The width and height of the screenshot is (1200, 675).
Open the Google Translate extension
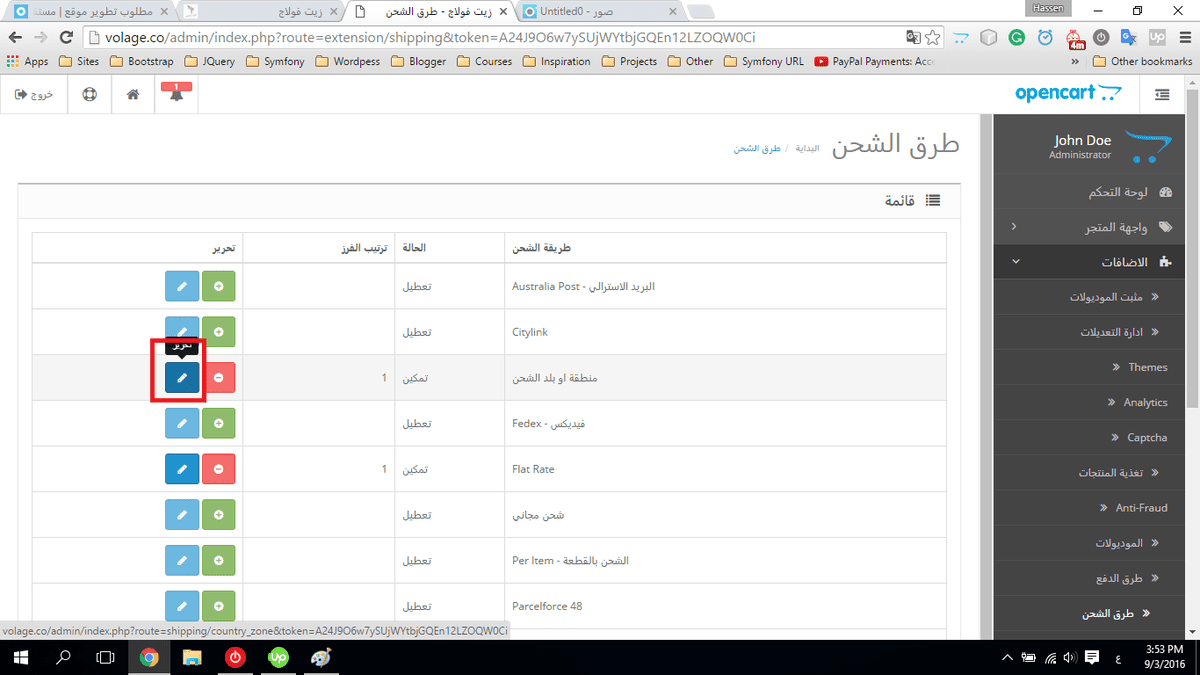click(1128, 37)
